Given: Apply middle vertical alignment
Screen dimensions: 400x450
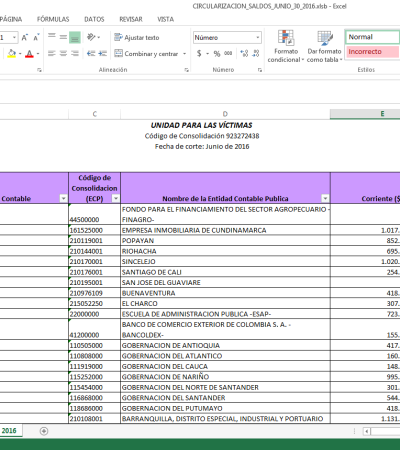Looking at the screenshot, I should (63, 37).
